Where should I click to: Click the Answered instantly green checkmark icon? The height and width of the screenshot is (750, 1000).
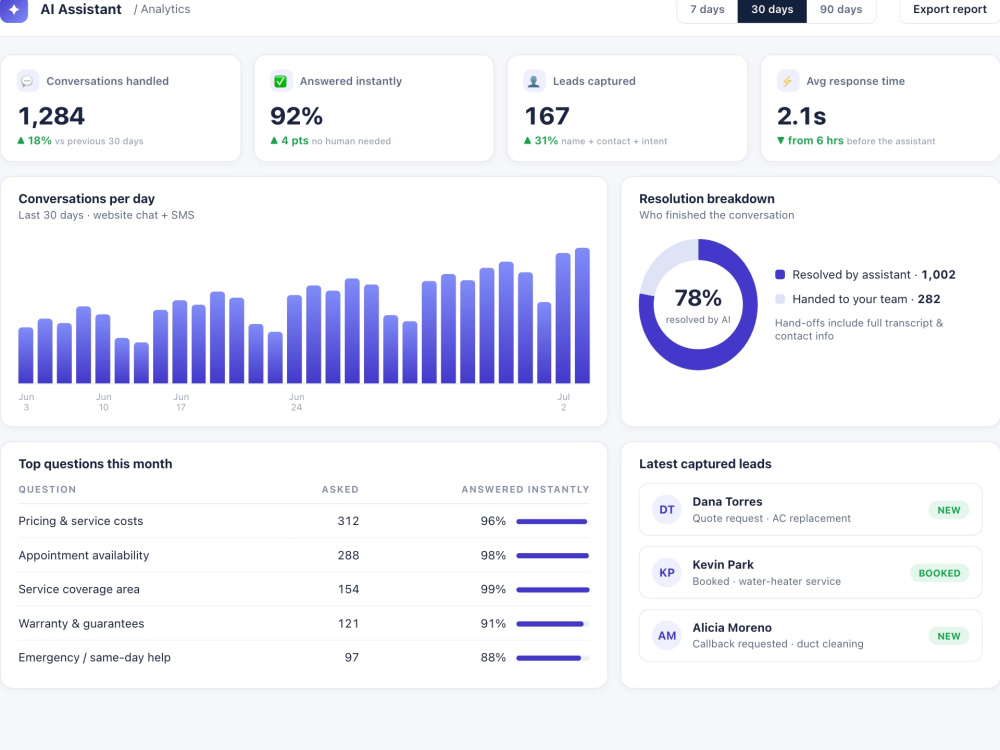(x=281, y=81)
